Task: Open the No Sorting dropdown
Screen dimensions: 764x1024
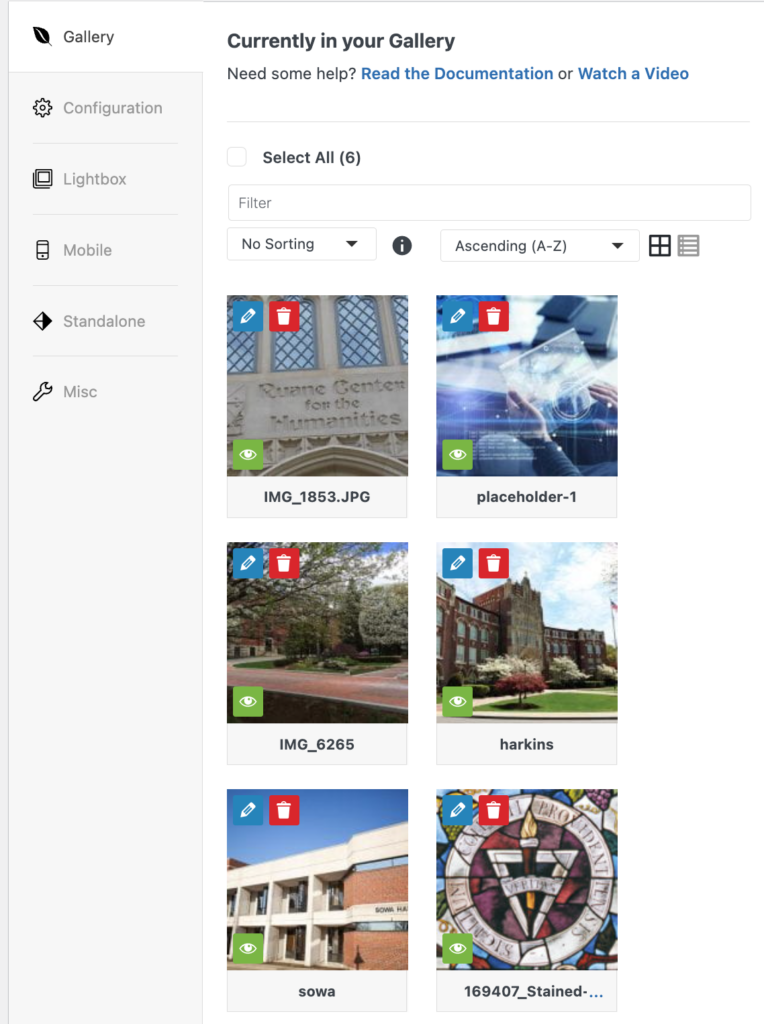Action: (301, 244)
